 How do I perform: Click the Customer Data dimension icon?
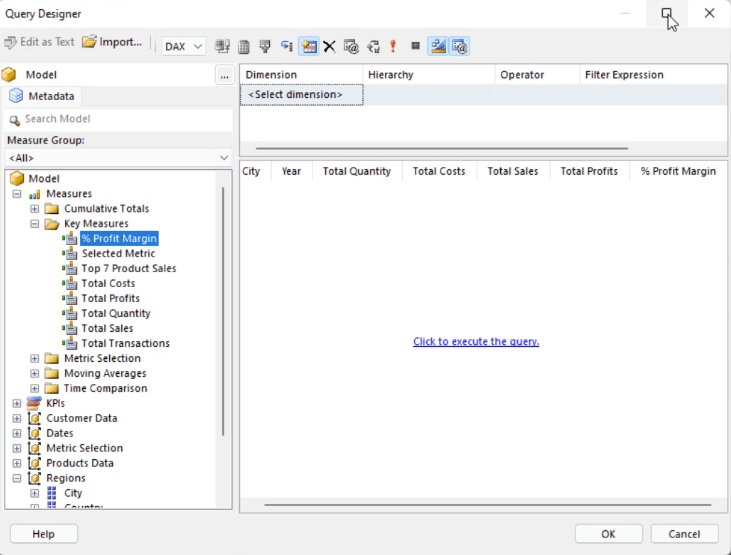(34, 418)
